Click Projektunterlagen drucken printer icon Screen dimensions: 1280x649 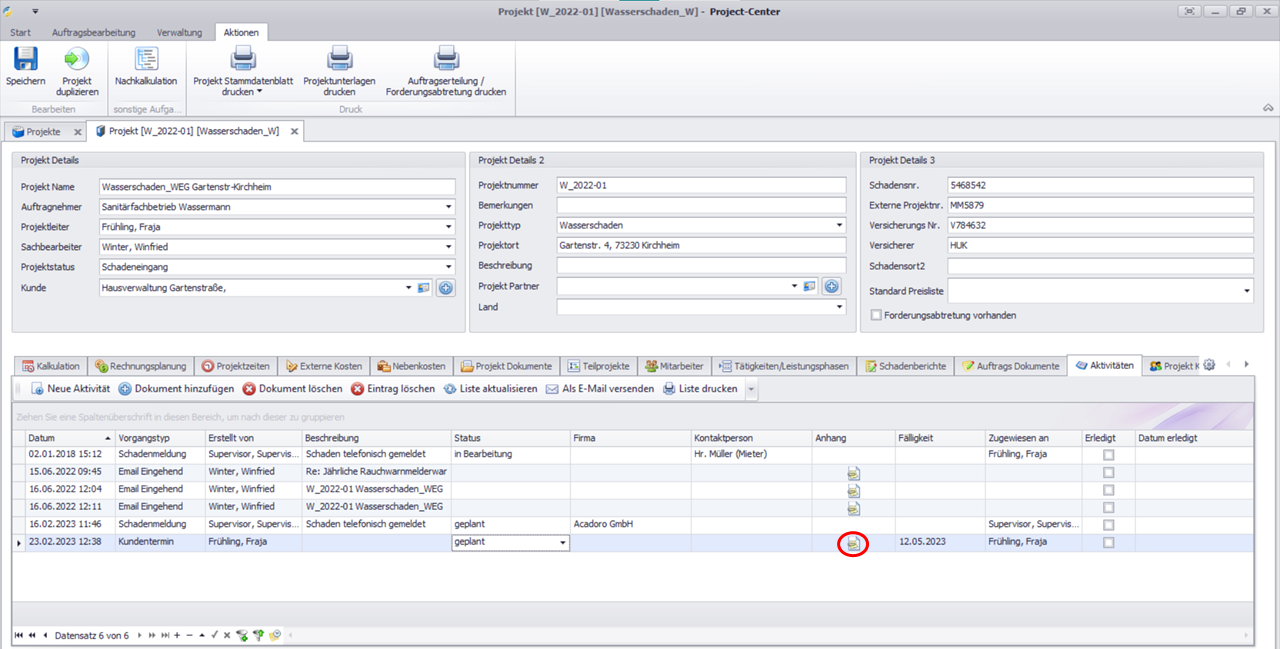click(x=340, y=59)
